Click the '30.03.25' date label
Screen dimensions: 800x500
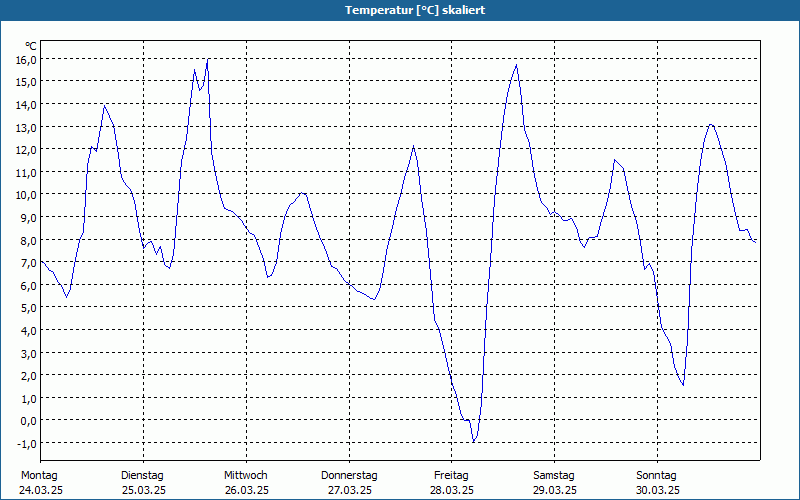[658, 490]
